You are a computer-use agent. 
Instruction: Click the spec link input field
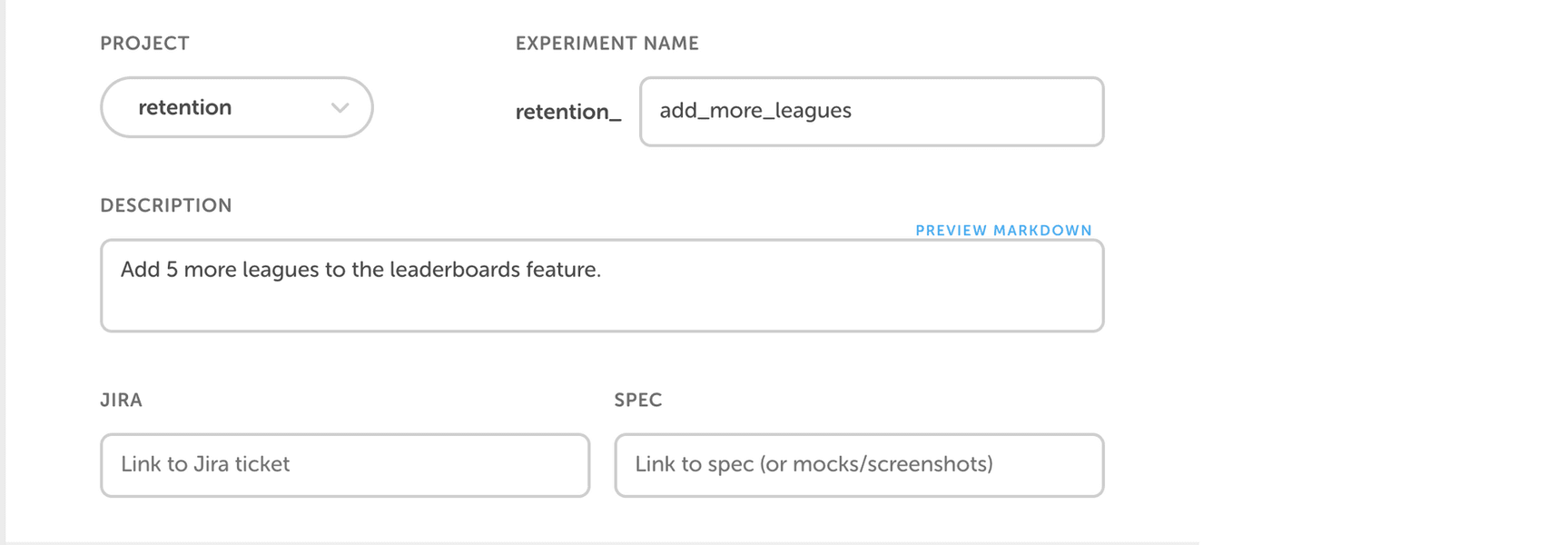pos(859,465)
